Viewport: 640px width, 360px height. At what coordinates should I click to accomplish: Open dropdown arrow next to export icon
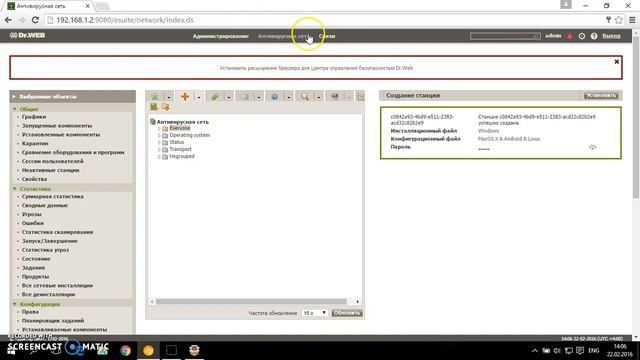[259, 97]
